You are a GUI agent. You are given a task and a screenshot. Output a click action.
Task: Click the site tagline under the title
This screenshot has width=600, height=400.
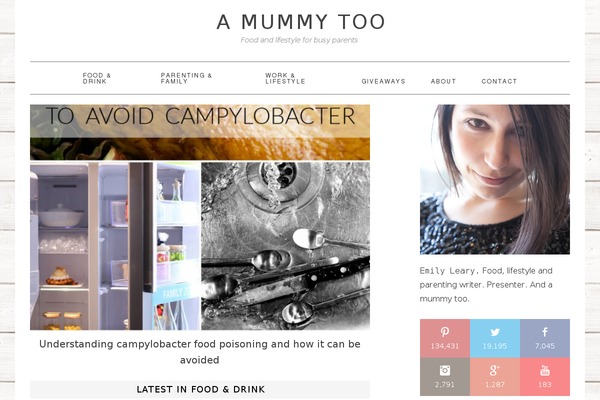pos(299,40)
